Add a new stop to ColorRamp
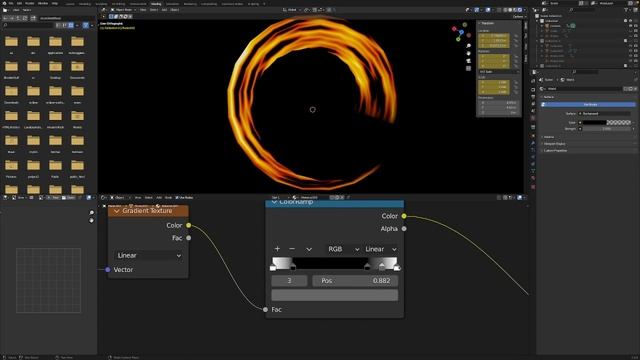640x360 pixels. [277, 249]
